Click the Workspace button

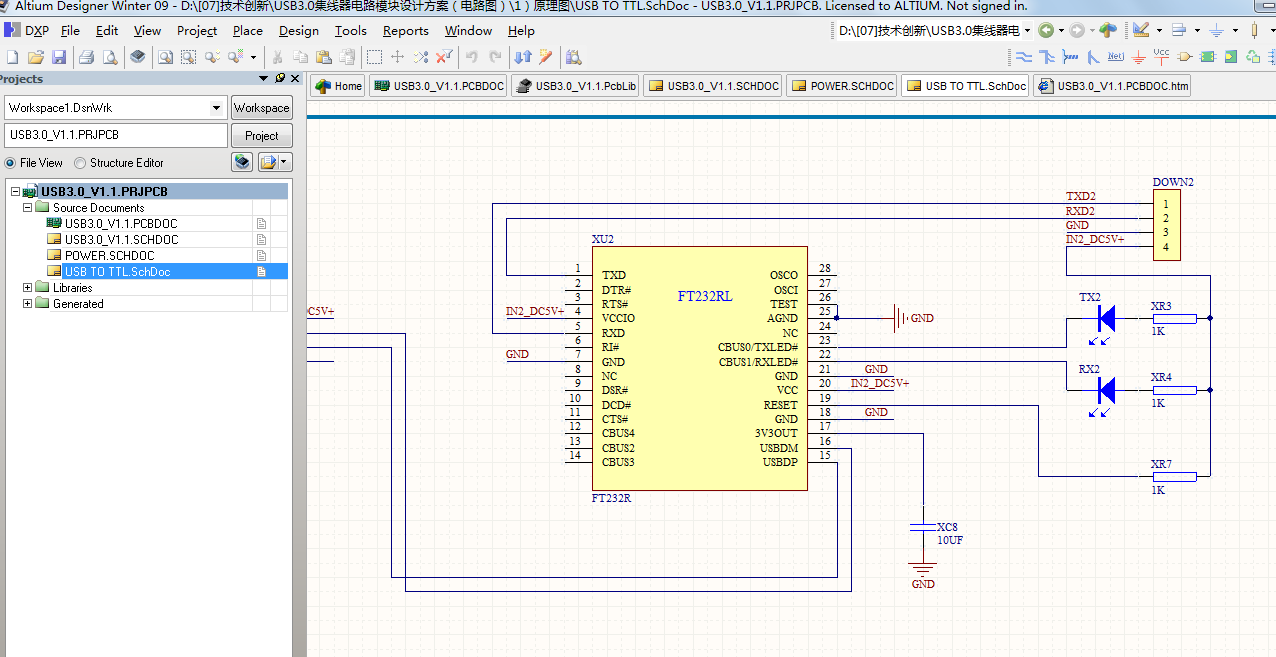[262, 108]
